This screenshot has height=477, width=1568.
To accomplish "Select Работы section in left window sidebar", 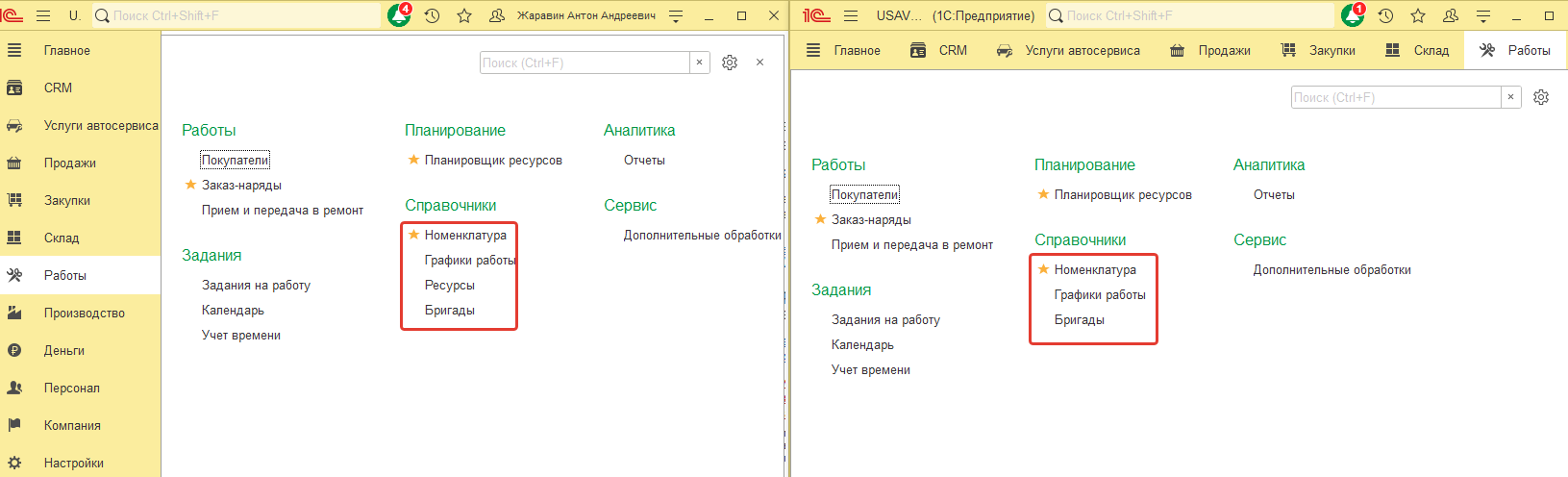I will [80, 275].
